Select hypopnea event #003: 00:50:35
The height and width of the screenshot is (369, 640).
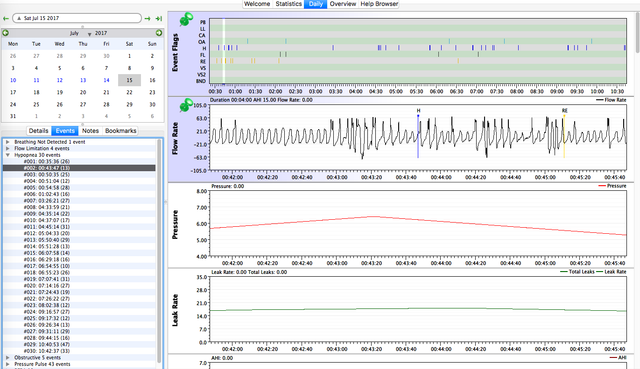[x=79, y=175]
